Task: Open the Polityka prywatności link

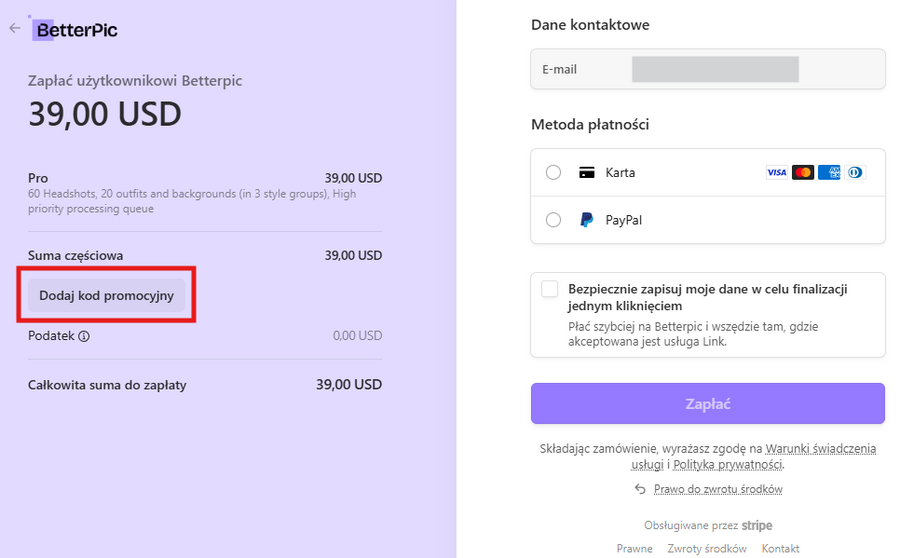Action: pyautogui.click(x=727, y=465)
